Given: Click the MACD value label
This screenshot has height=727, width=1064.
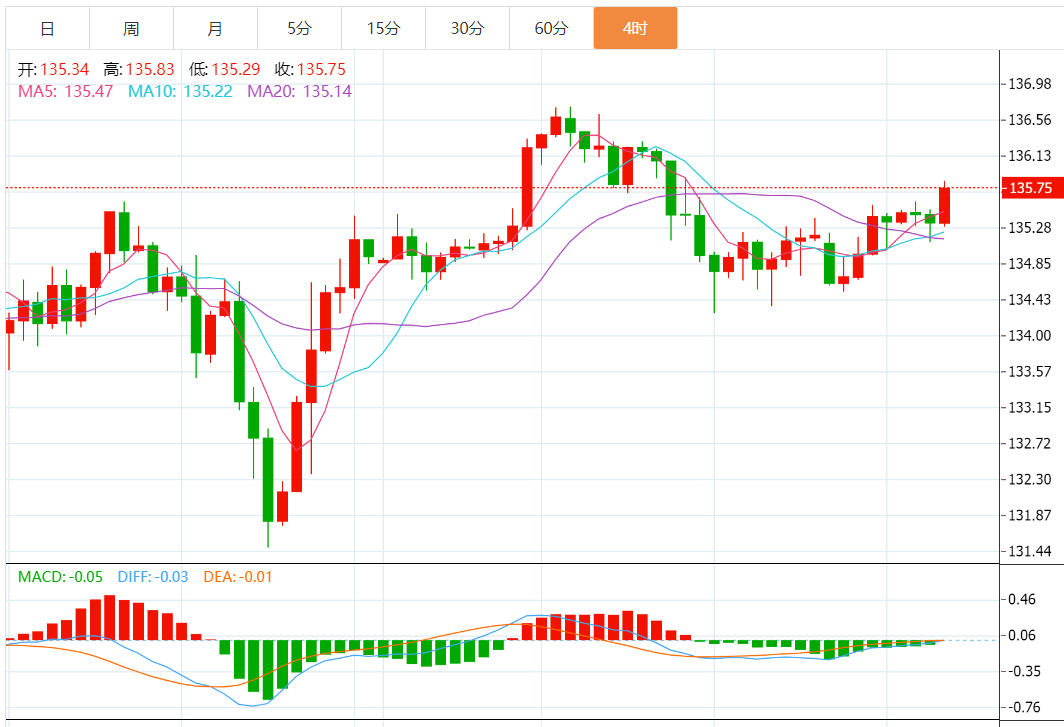Looking at the screenshot, I should point(60,577).
